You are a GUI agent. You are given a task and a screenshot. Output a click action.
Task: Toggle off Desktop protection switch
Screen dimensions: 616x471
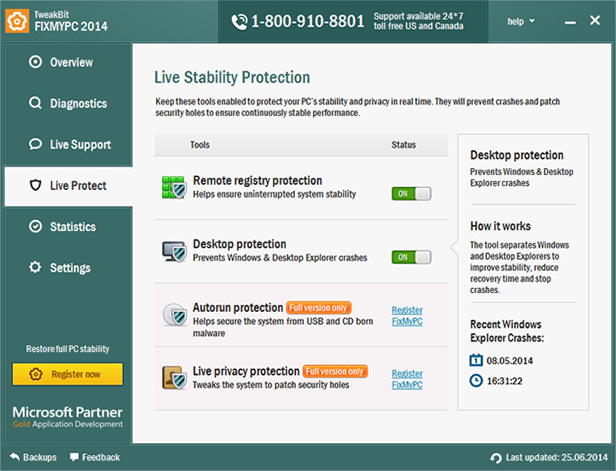pos(411,257)
